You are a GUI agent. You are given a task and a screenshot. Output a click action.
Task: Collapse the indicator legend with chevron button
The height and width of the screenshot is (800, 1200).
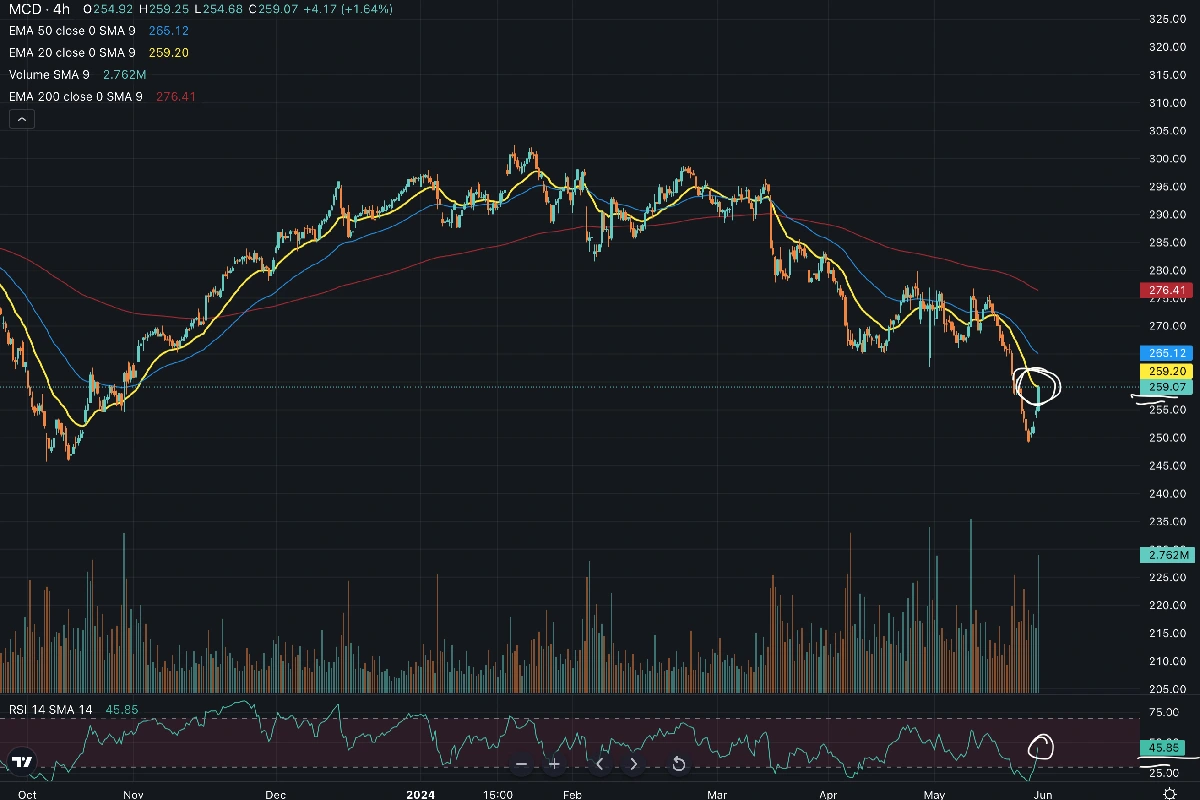[x=21, y=119]
